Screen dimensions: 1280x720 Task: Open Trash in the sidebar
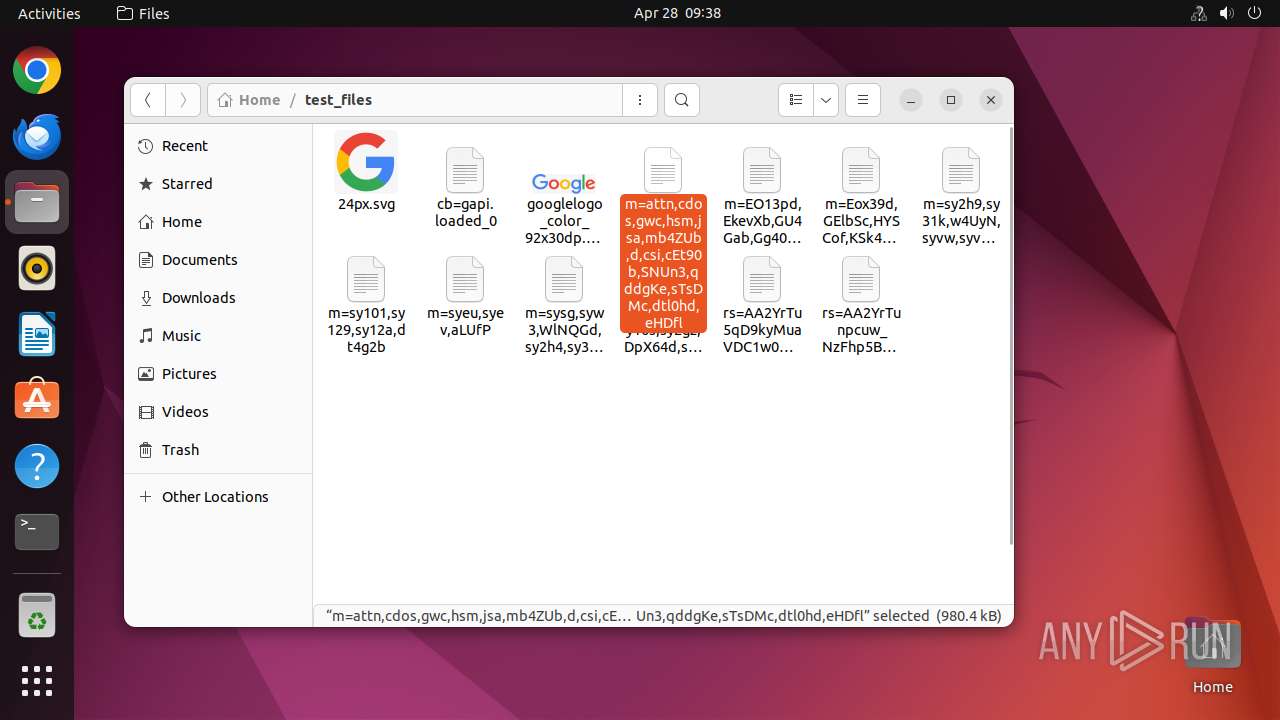click(x=218, y=450)
